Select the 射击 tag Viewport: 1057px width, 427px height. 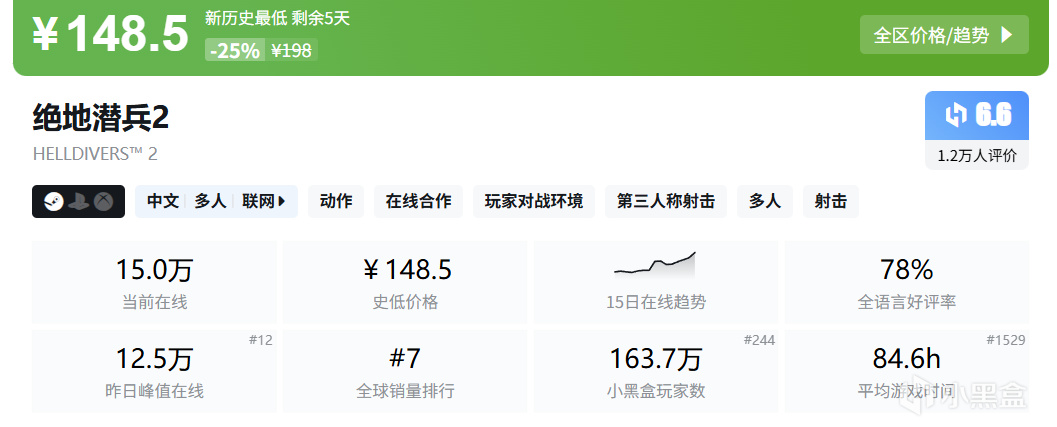830,201
